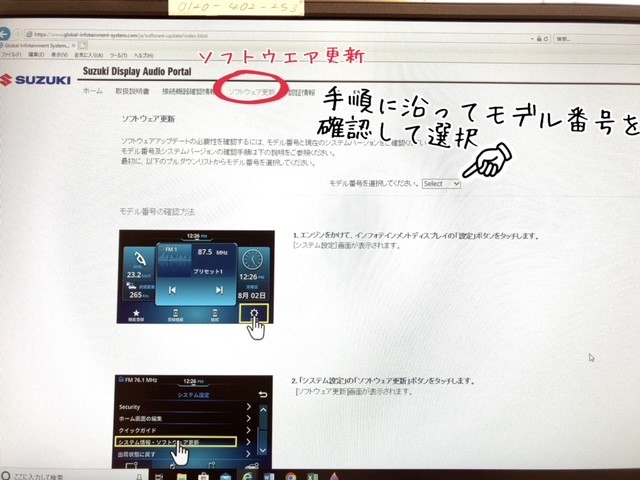Click the Windows taskbar search box

(73, 476)
